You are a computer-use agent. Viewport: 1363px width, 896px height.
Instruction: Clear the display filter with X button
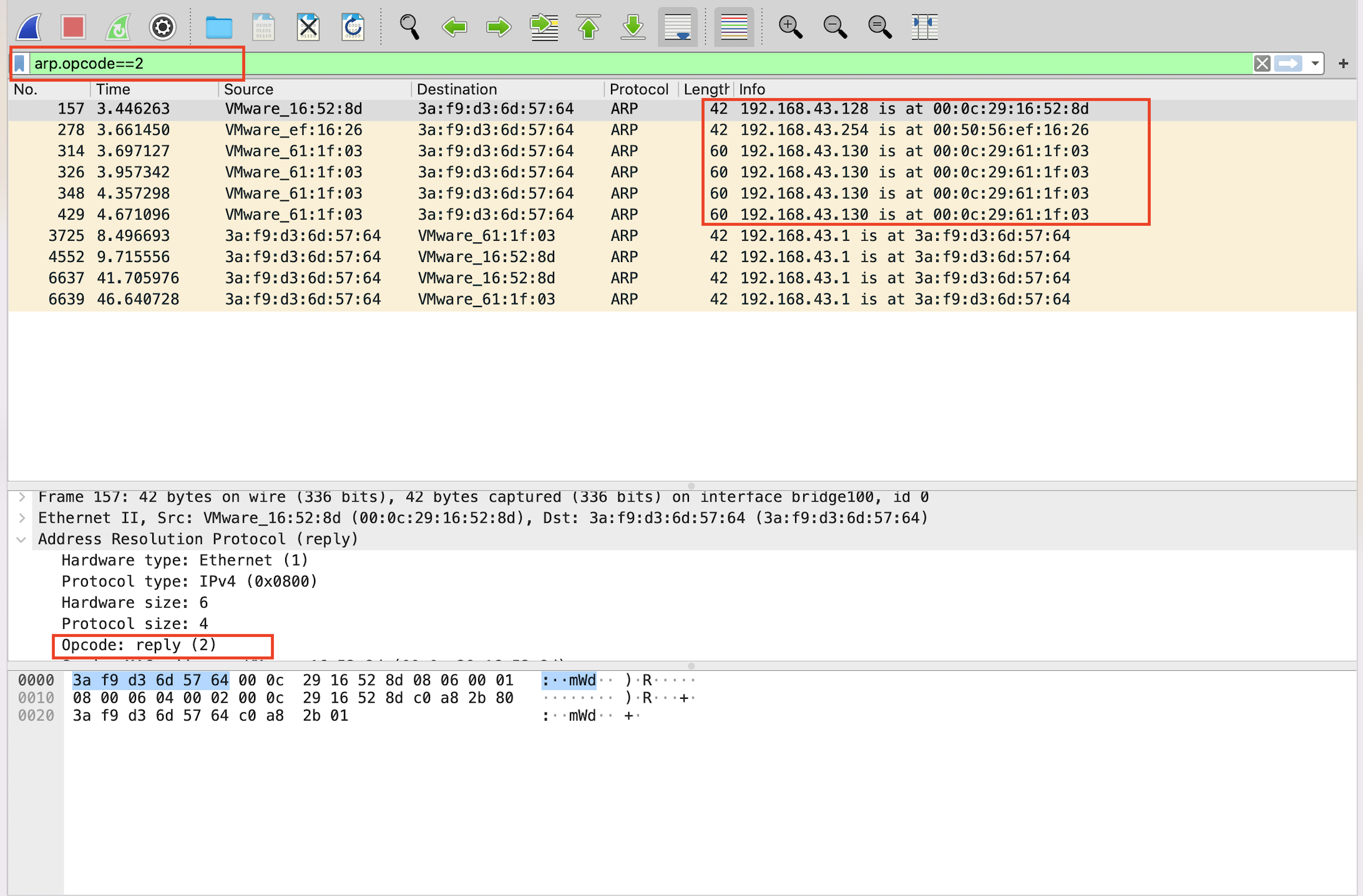click(1262, 64)
